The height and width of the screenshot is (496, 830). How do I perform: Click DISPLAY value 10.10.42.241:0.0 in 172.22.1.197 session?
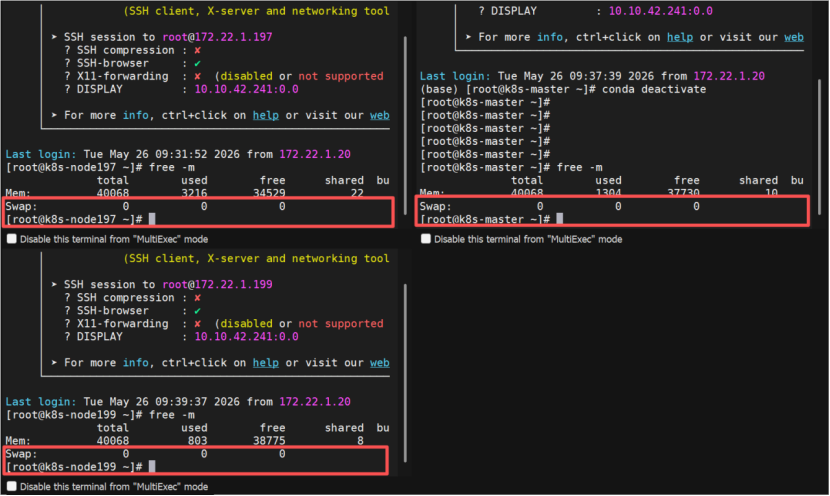point(247,89)
